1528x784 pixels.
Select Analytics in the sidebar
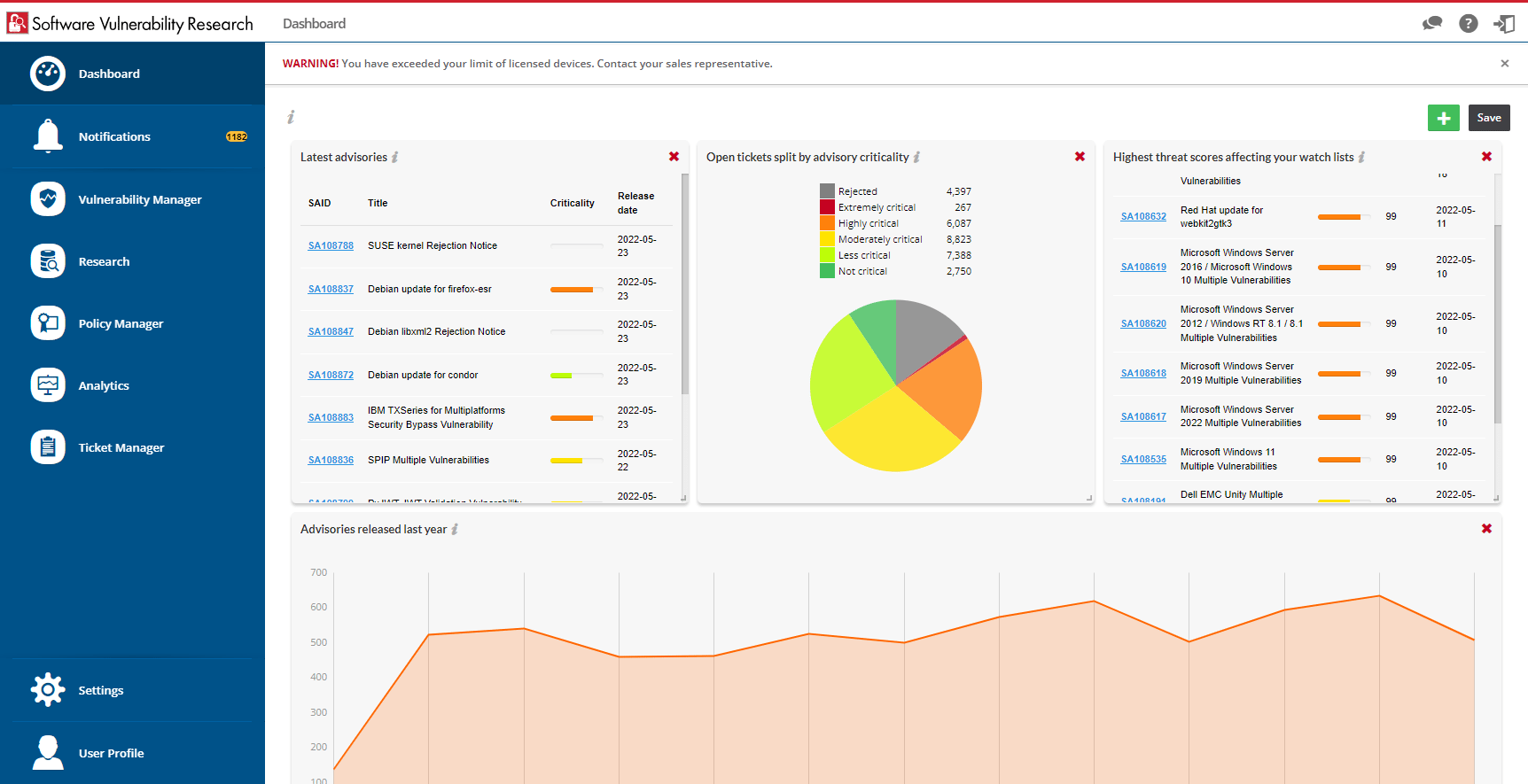tap(104, 385)
